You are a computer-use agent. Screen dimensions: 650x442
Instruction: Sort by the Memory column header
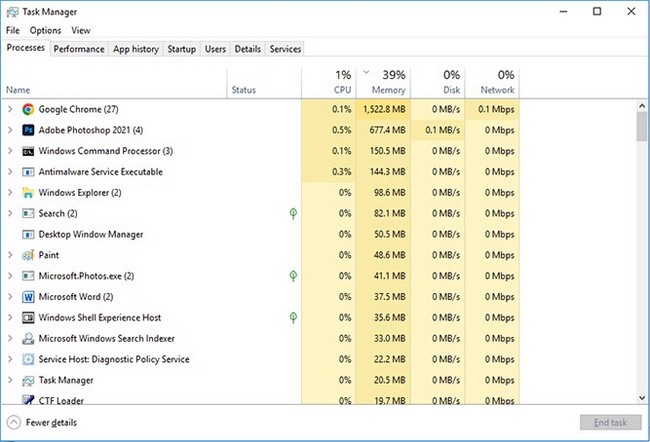coord(383,83)
